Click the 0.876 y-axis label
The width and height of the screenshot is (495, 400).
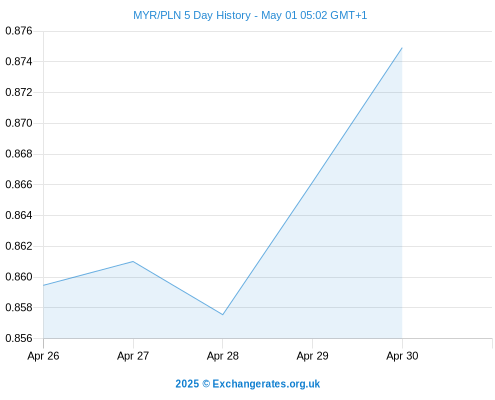[19, 31]
